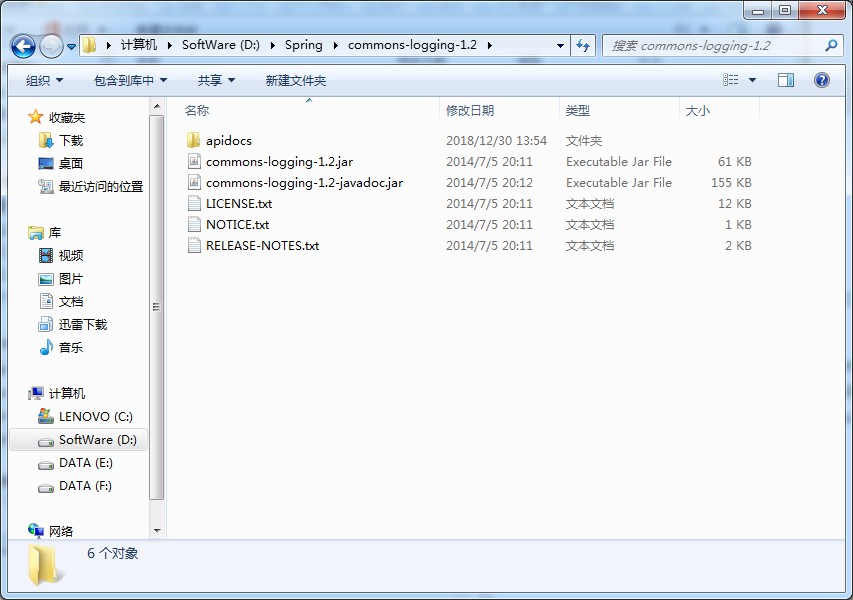Open DATA (E:) drive icon
853x600 pixels.
(46, 463)
